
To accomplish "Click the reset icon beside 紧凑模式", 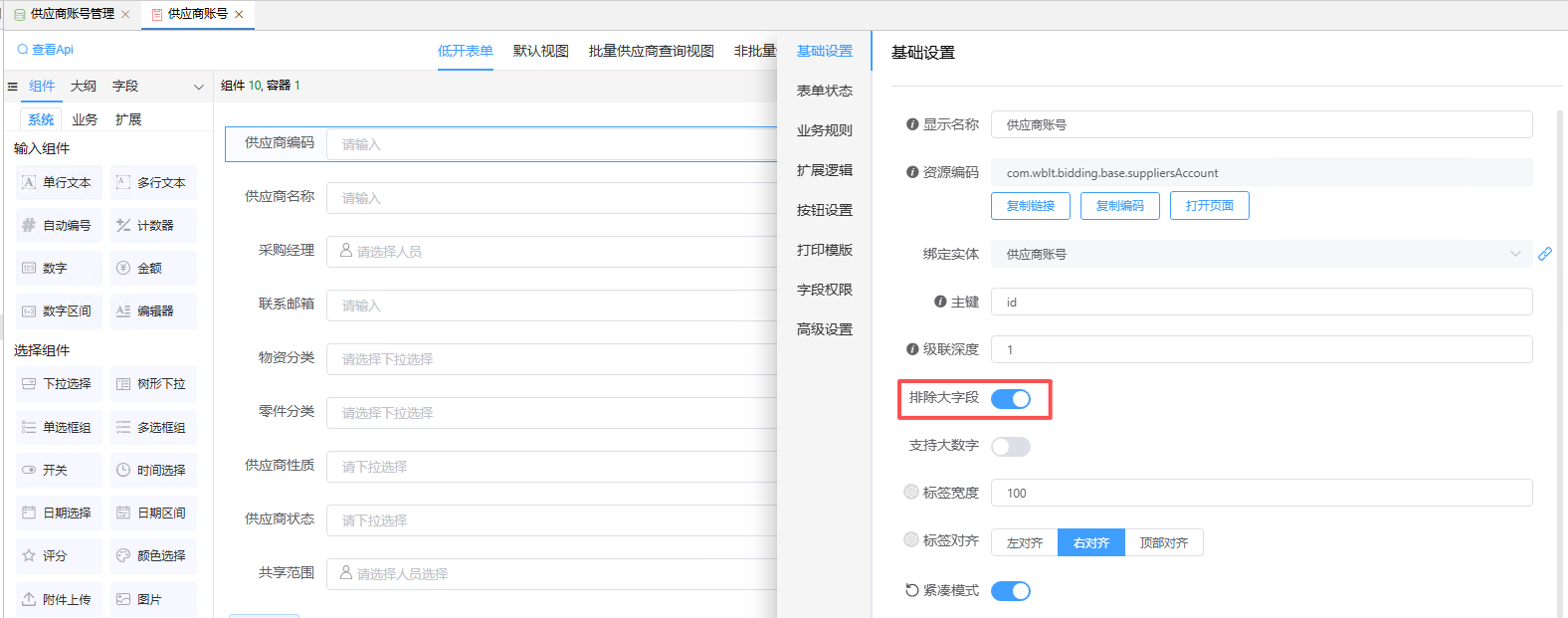I will (x=912, y=590).
